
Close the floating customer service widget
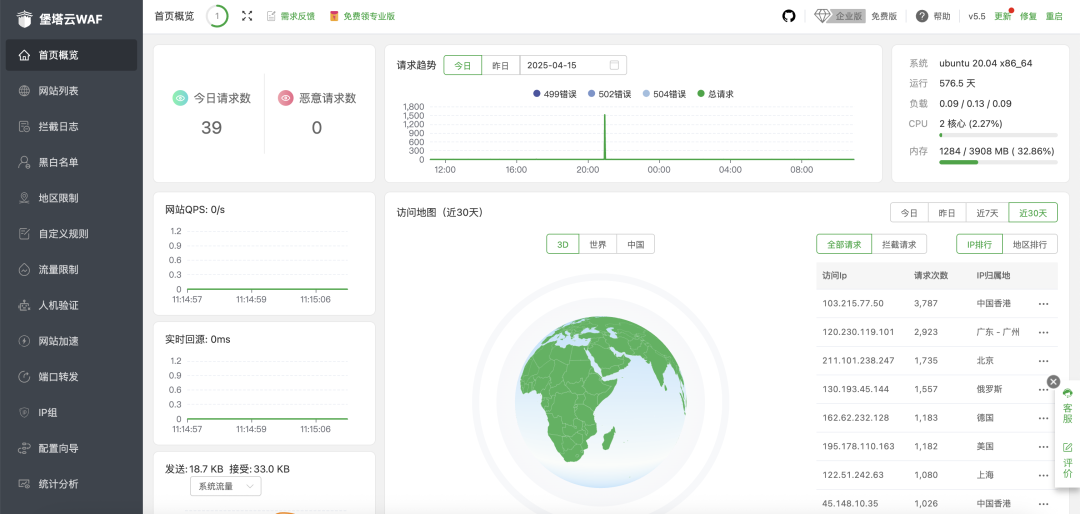coord(1053,381)
